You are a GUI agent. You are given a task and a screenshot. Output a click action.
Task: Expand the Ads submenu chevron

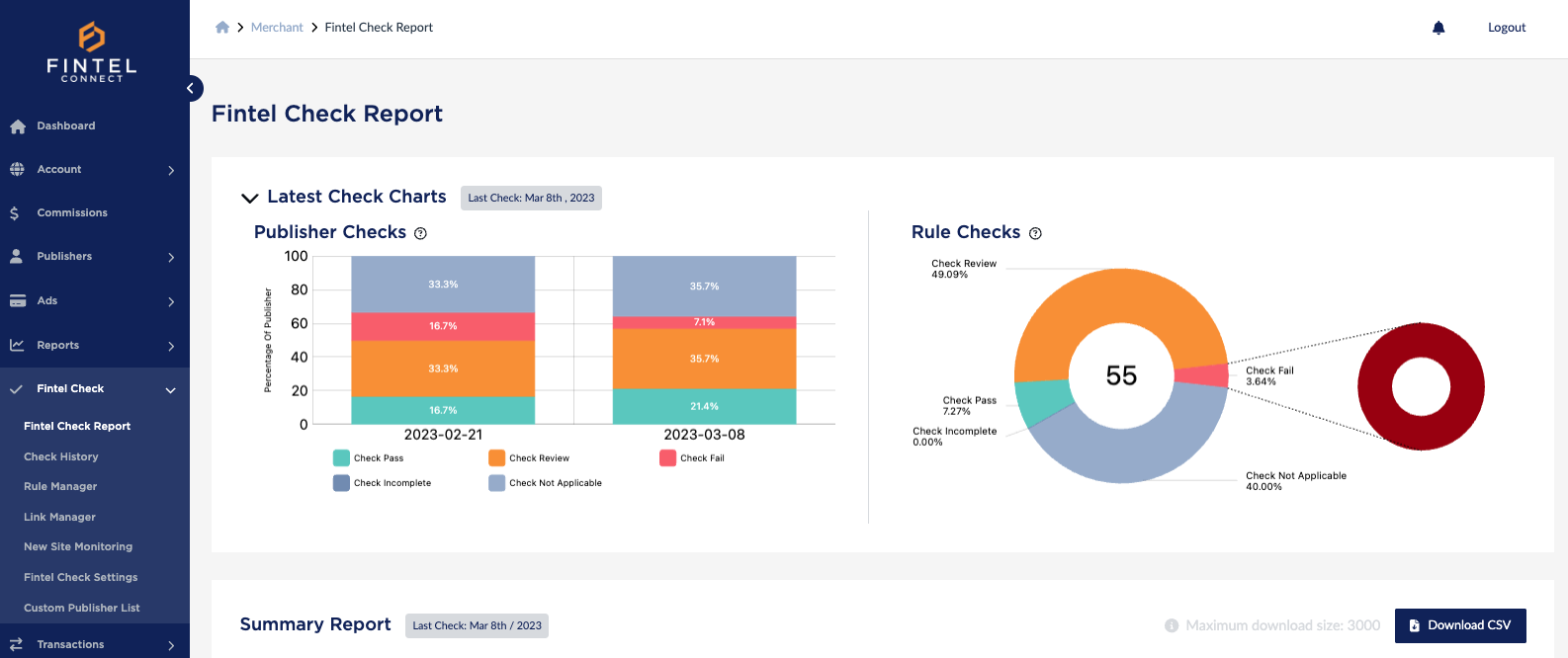coord(171,302)
